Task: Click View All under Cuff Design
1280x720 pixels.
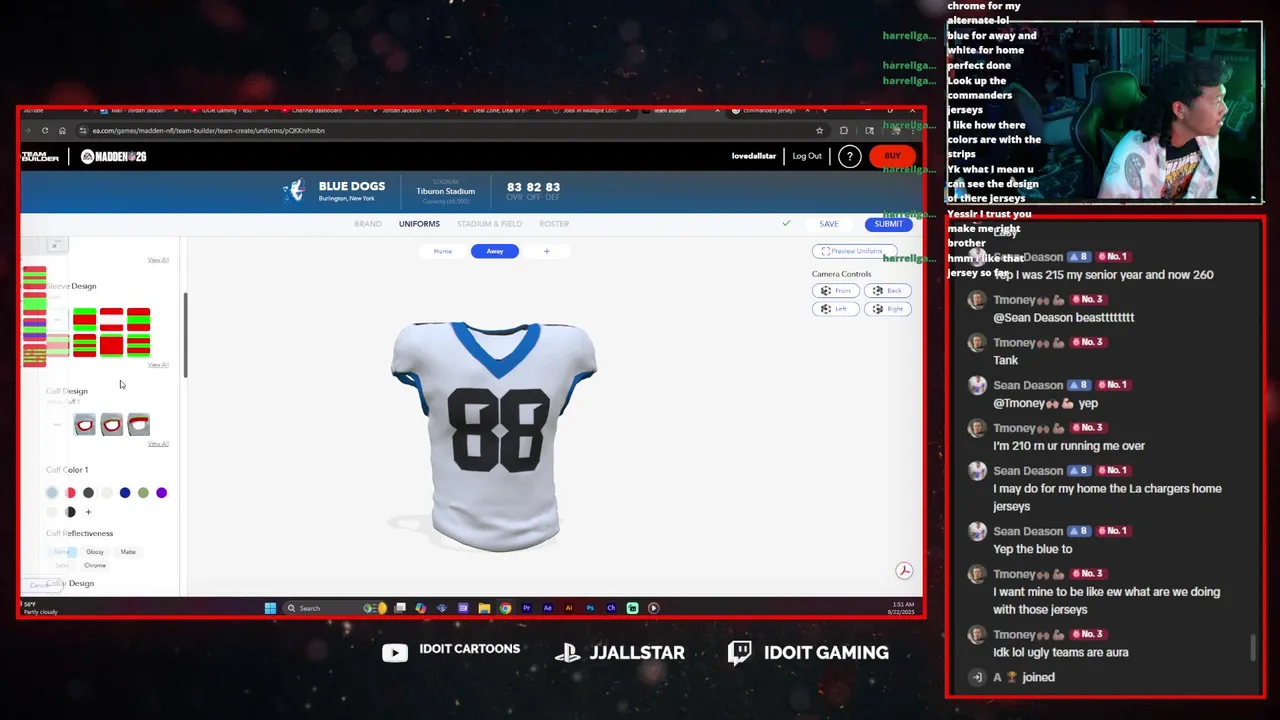Action: click(158, 444)
